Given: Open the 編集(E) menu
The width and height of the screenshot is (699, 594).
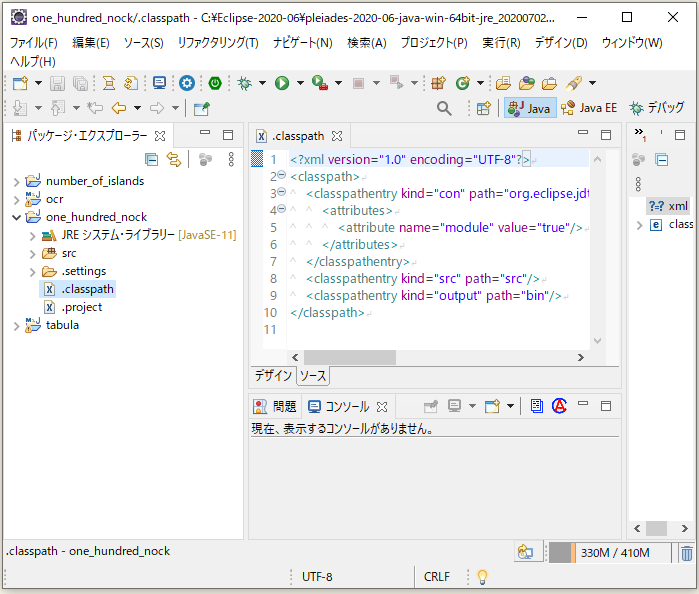Looking at the screenshot, I should click(91, 43).
